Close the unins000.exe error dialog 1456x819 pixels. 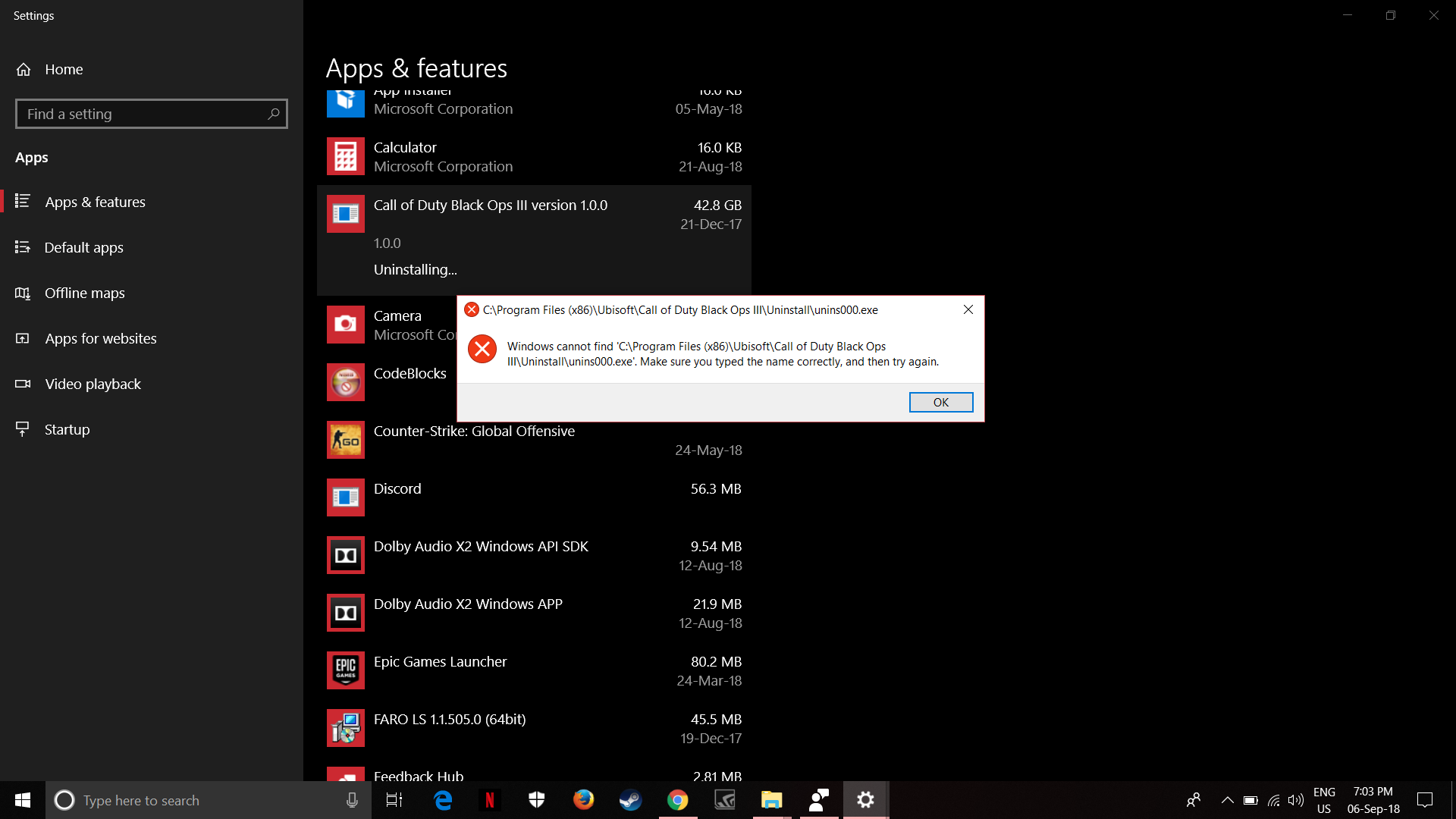point(968,309)
